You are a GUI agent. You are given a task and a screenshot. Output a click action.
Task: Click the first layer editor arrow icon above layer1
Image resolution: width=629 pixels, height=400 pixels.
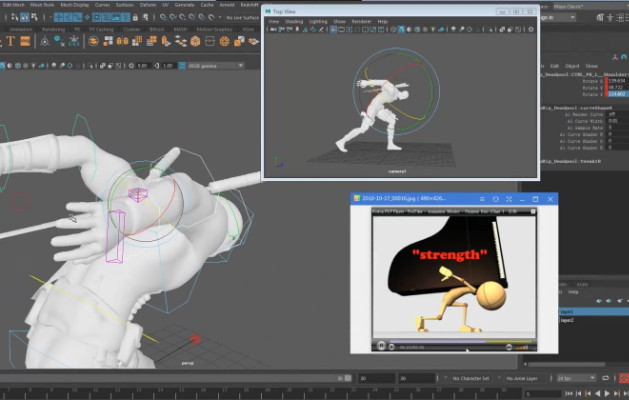point(599,301)
